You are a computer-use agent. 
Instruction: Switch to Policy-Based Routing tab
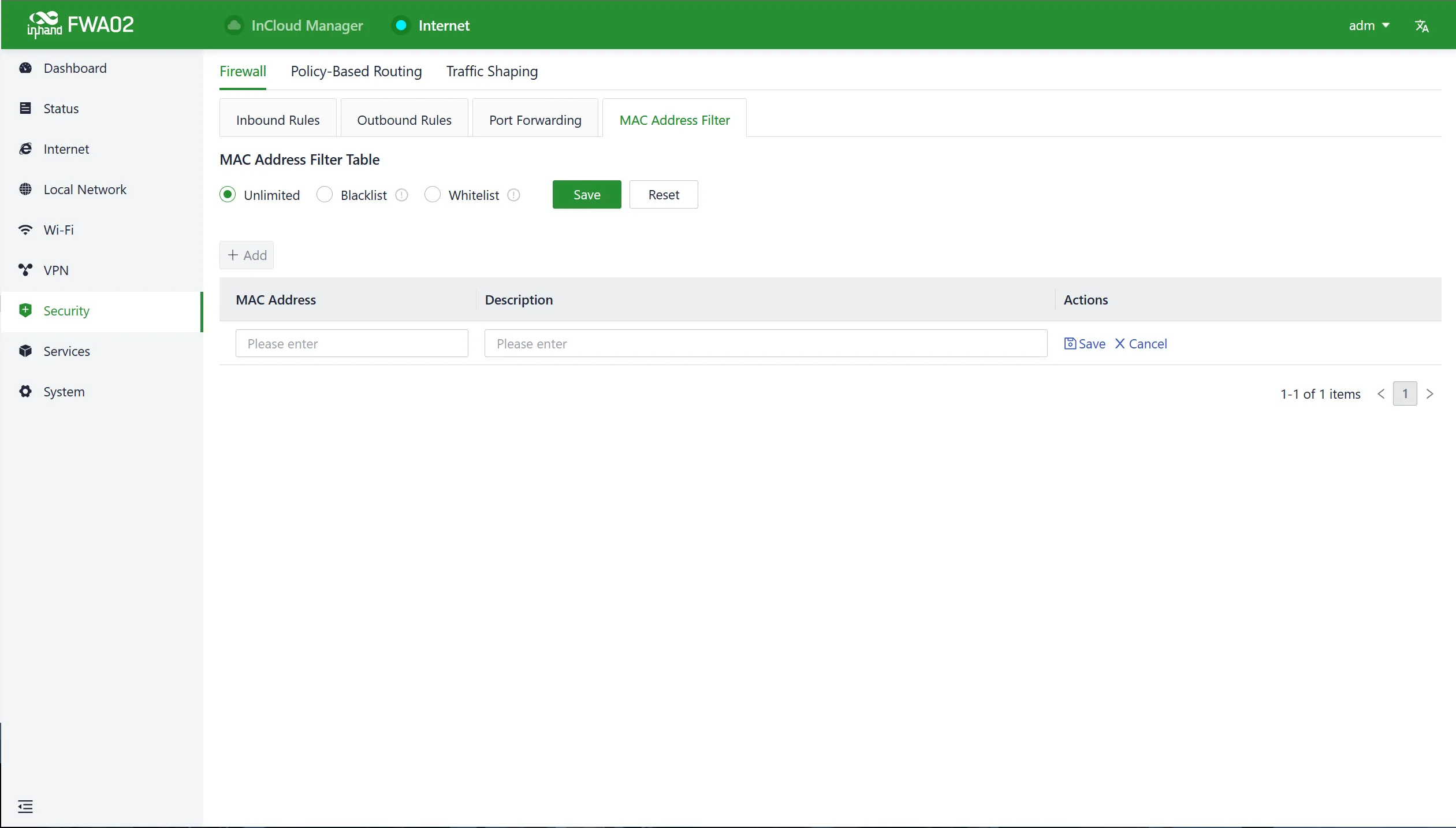pyautogui.click(x=356, y=72)
